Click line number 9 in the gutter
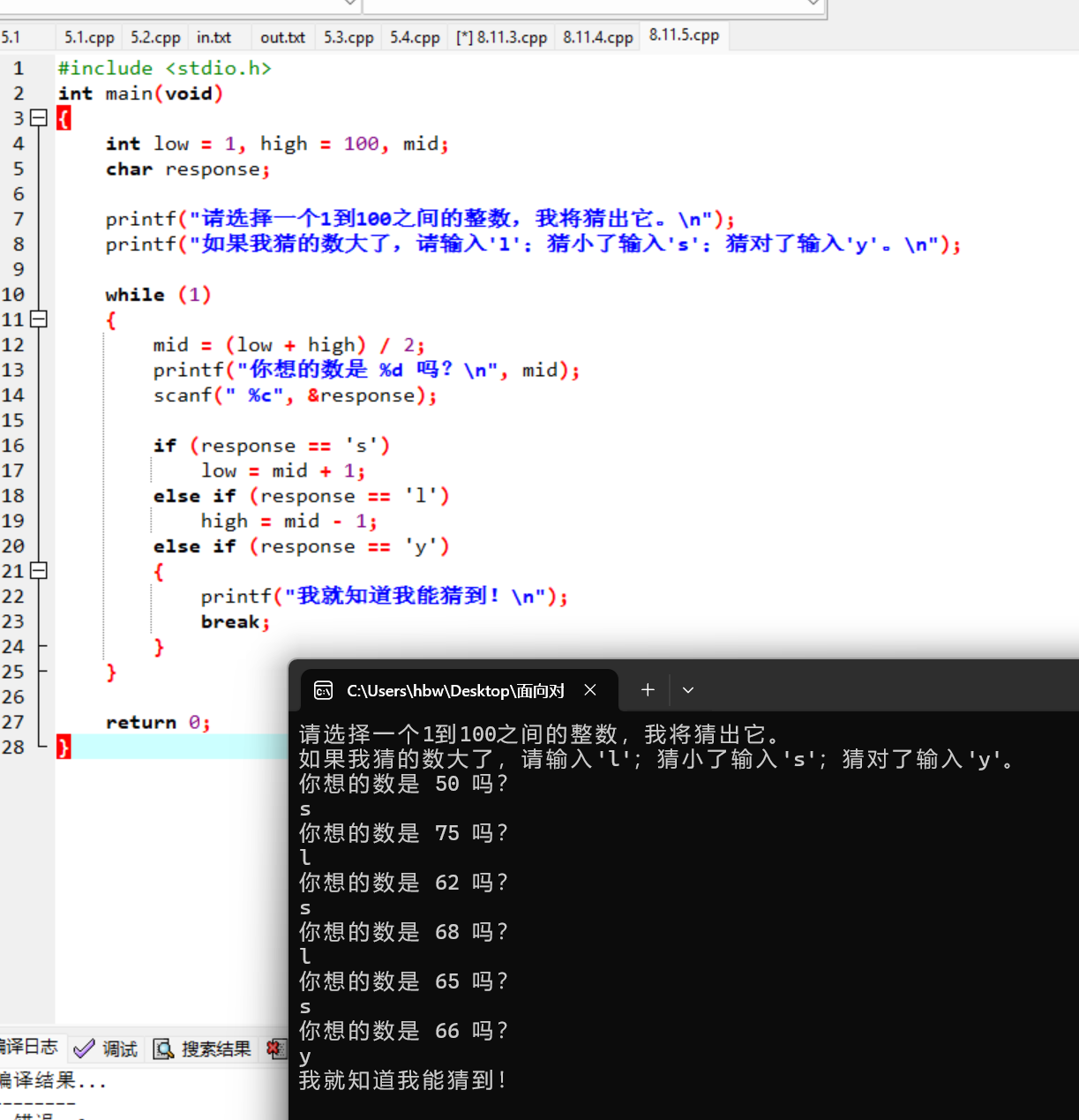Screen dimensions: 1079x1120 19,269
